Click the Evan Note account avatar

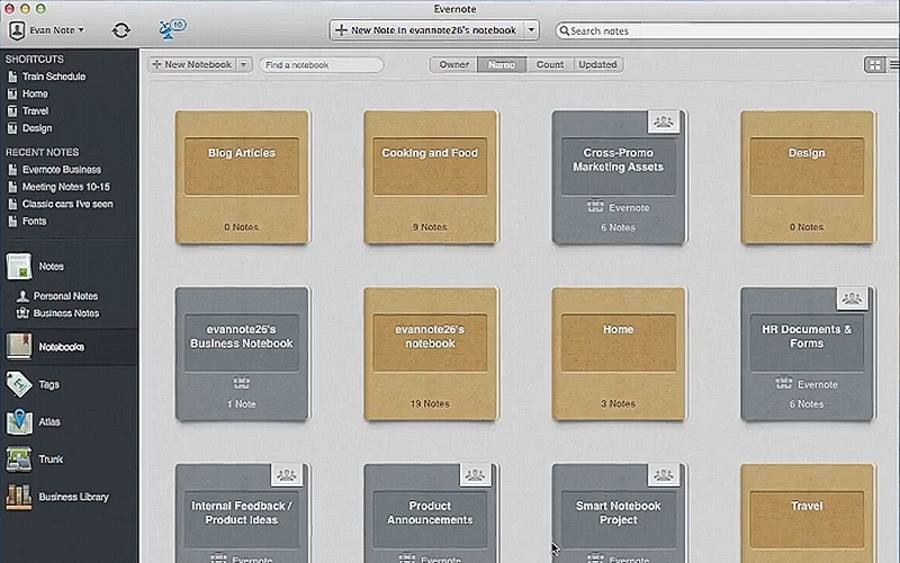click(17, 30)
